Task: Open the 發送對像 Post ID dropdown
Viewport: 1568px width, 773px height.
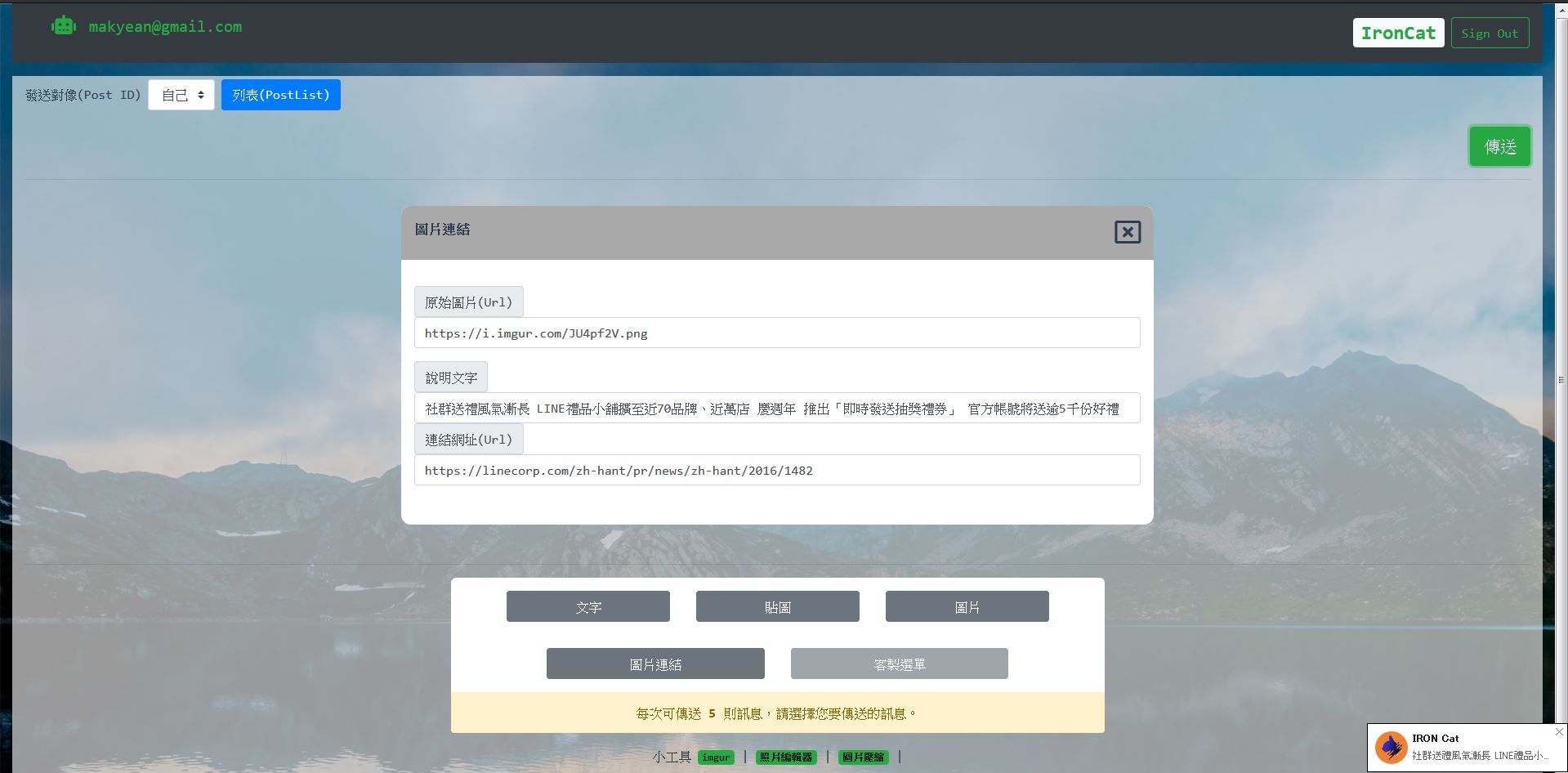Action: tap(181, 95)
